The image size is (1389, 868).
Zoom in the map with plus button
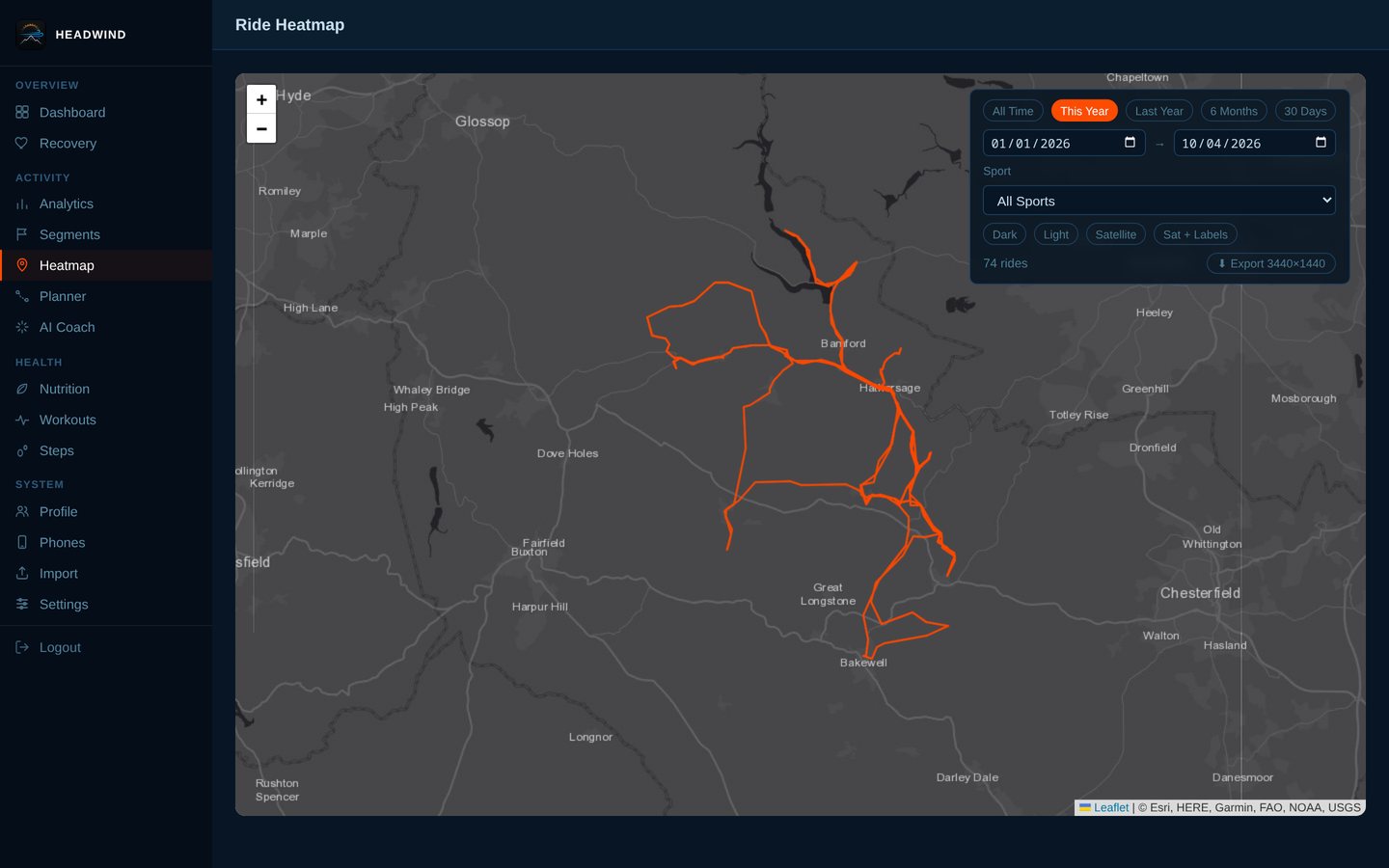261,99
